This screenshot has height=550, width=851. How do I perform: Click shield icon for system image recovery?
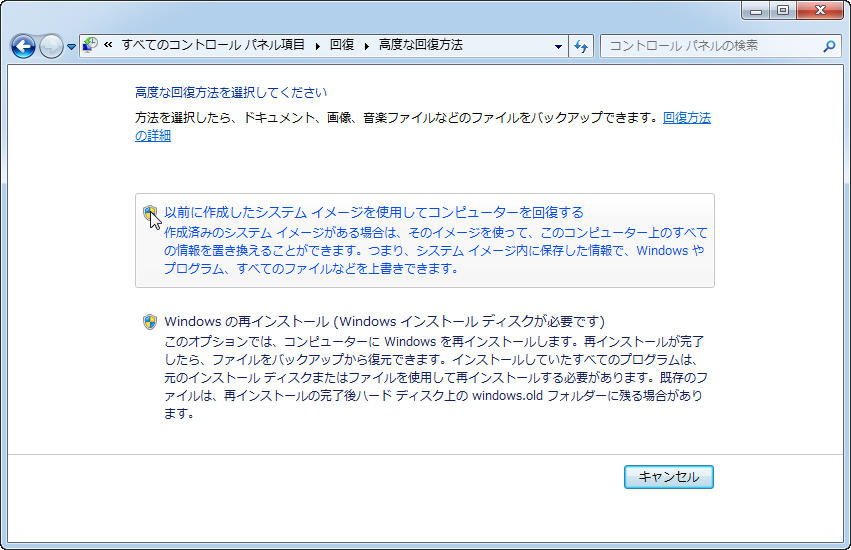[150, 212]
